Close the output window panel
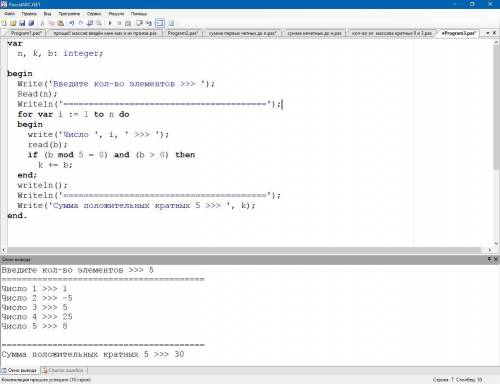The image size is (500, 384). tap(496, 259)
